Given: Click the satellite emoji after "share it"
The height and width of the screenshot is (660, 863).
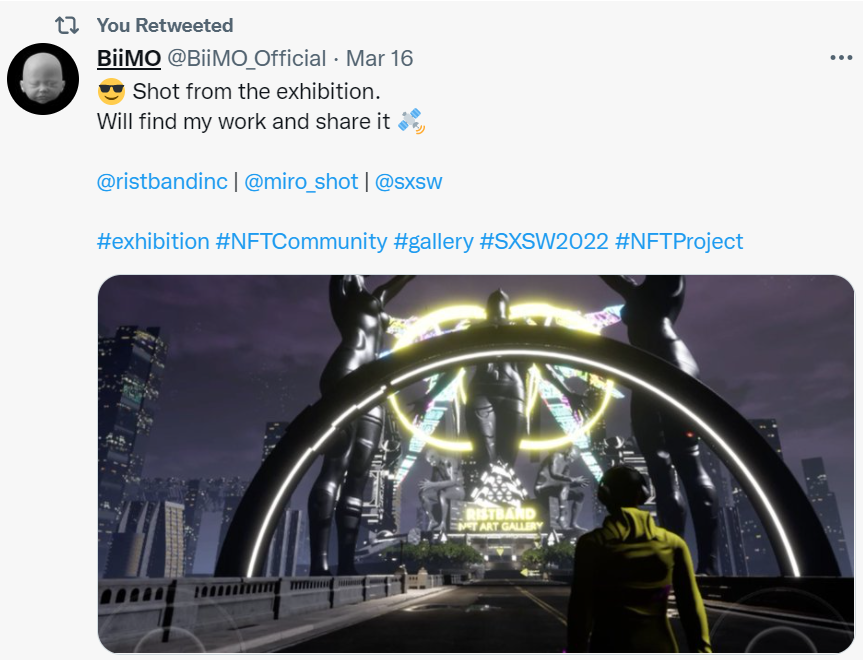Looking at the screenshot, I should [411, 121].
